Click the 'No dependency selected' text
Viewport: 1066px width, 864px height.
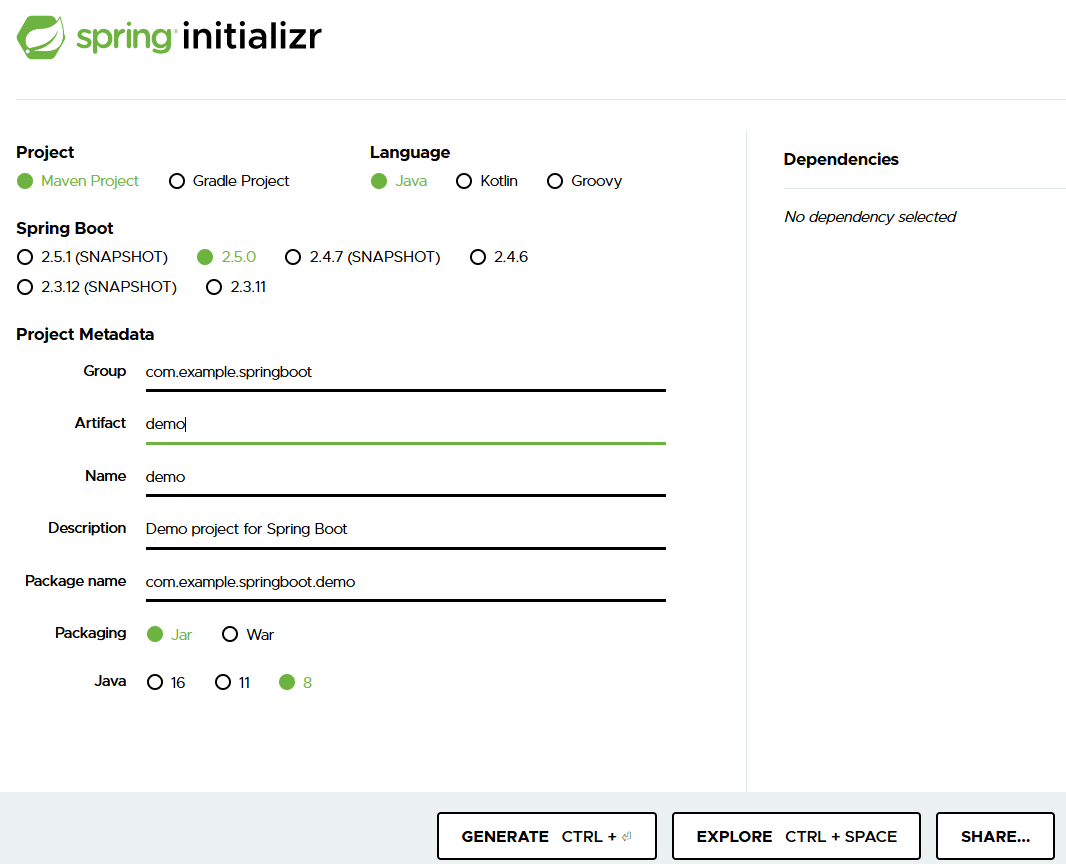click(x=870, y=217)
